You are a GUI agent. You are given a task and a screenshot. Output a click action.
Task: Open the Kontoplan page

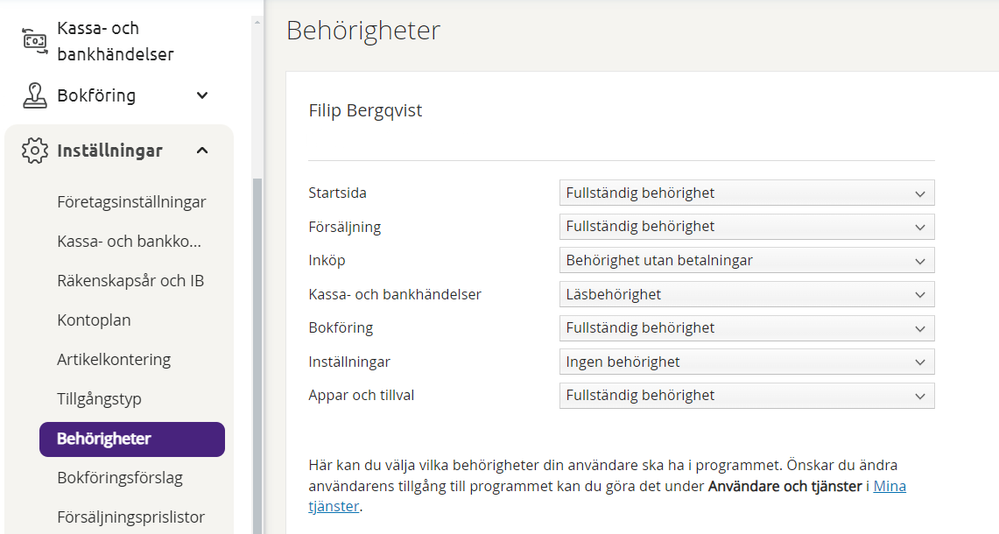[94, 320]
